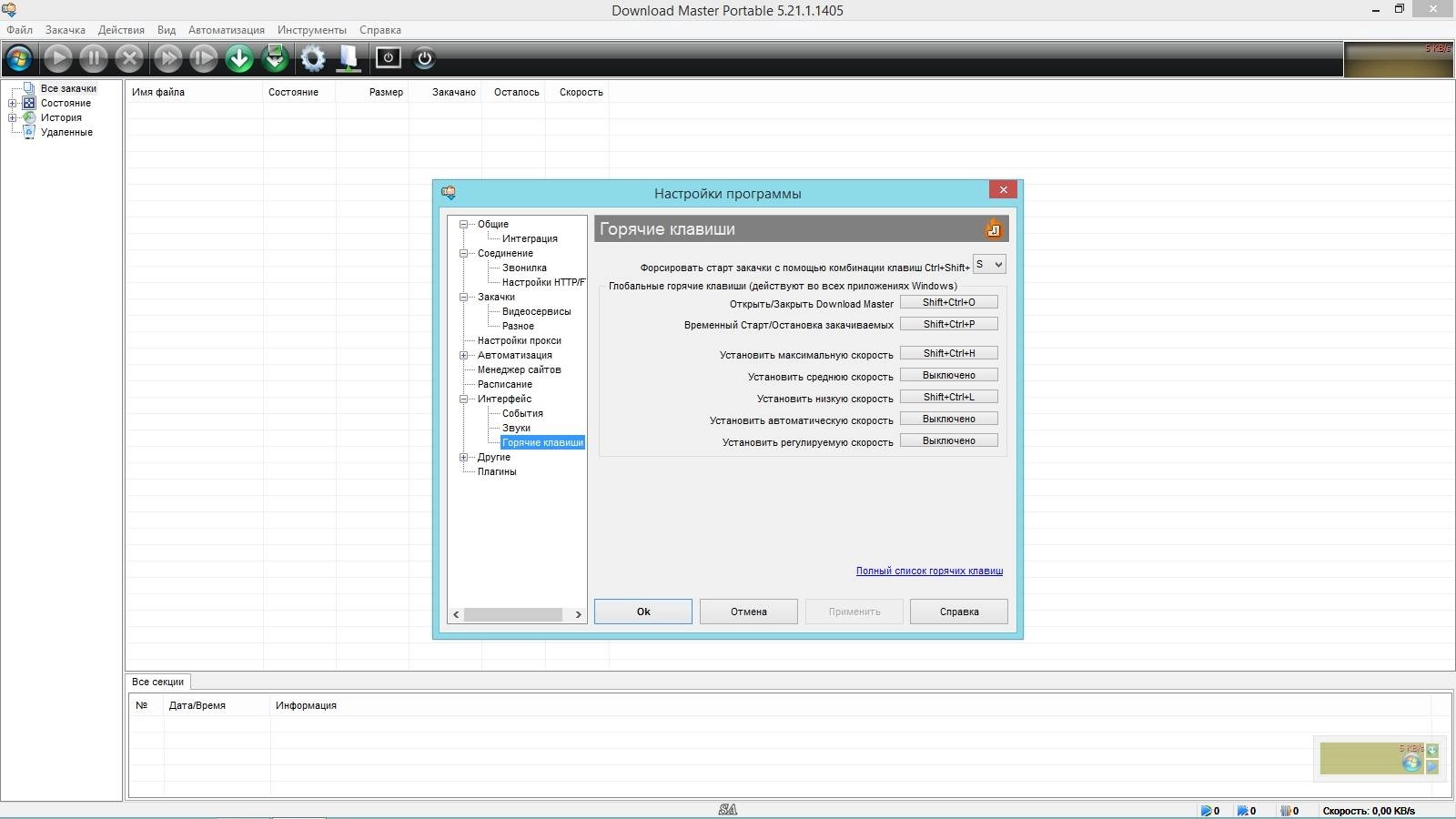Select Звуки in the settings tree
This screenshot has width=1456, height=819.
[516, 428]
